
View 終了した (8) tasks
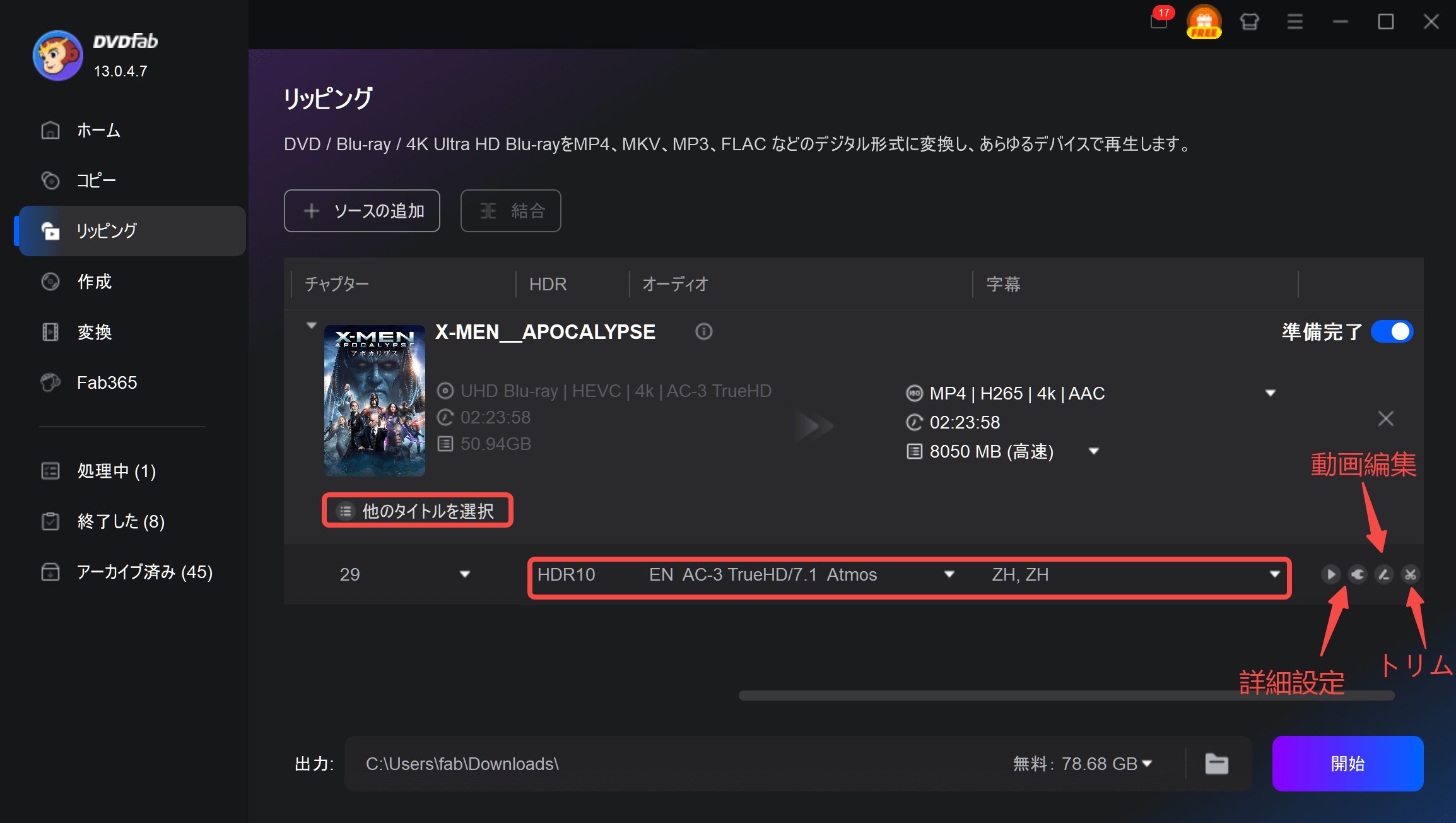point(132,521)
